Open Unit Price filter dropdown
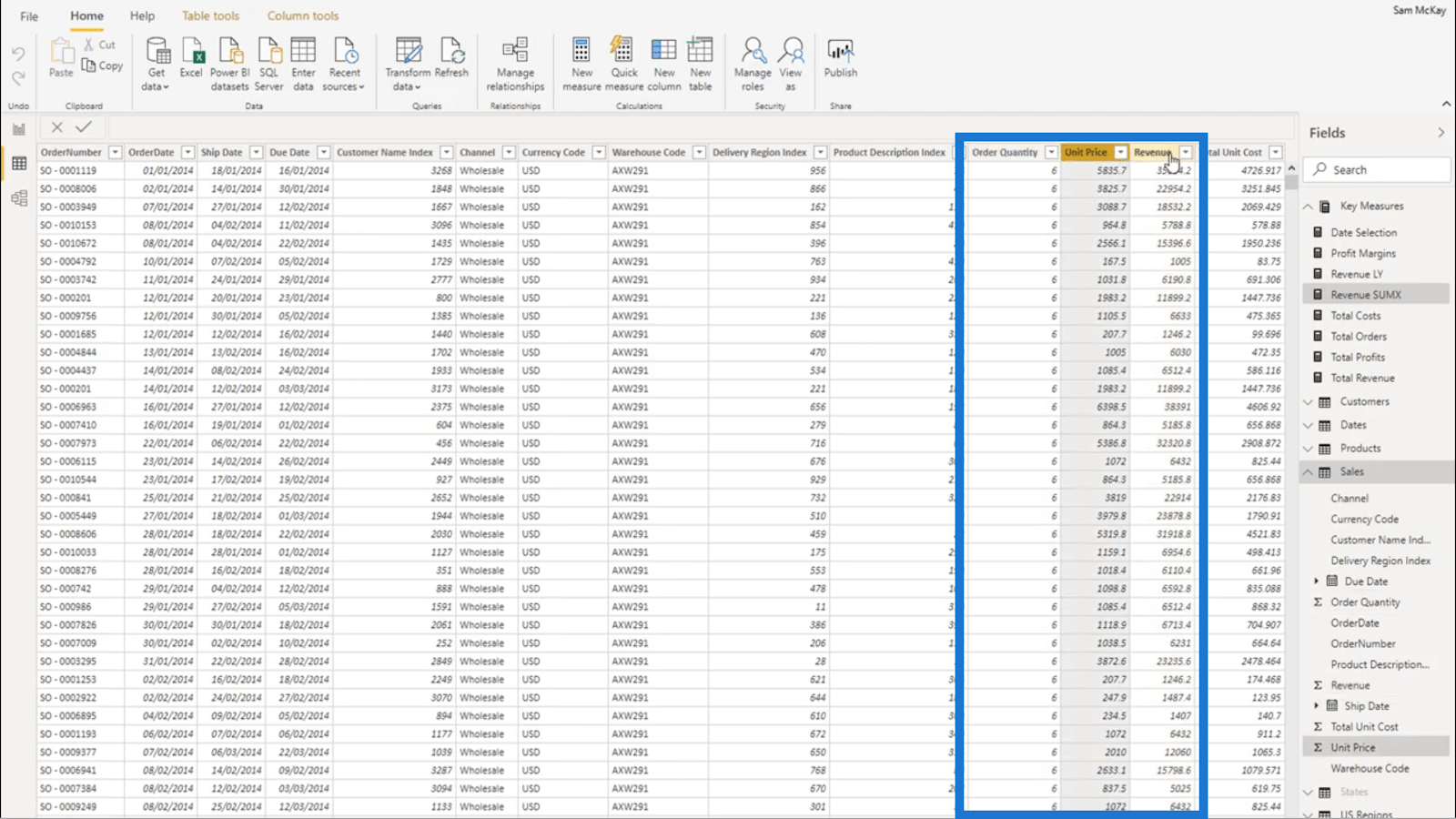 click(x=1121, y=152)
